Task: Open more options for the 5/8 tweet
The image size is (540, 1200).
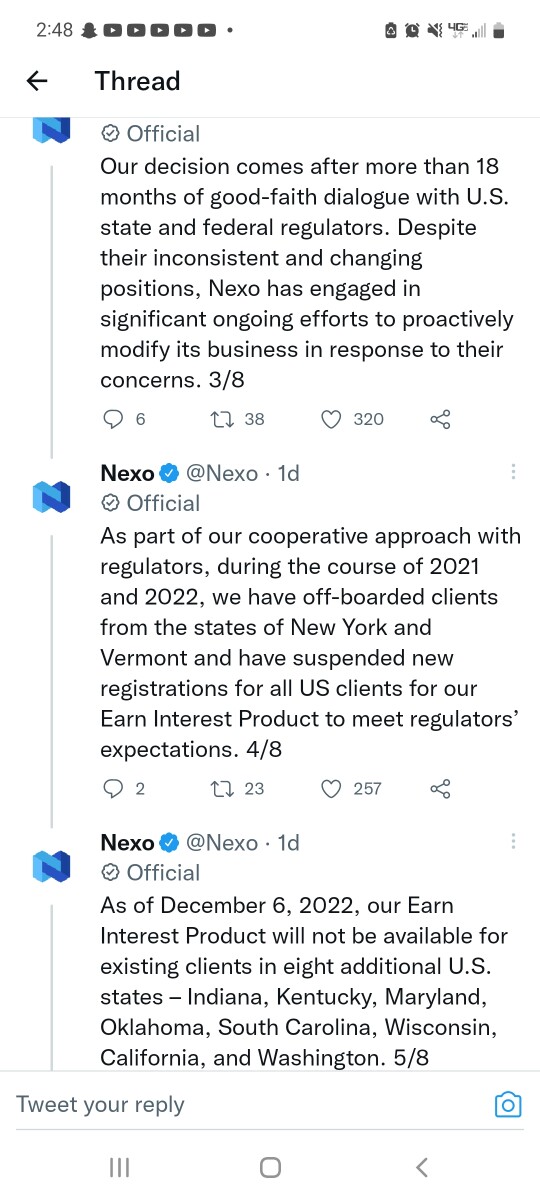Action: (x=513, y=842)
